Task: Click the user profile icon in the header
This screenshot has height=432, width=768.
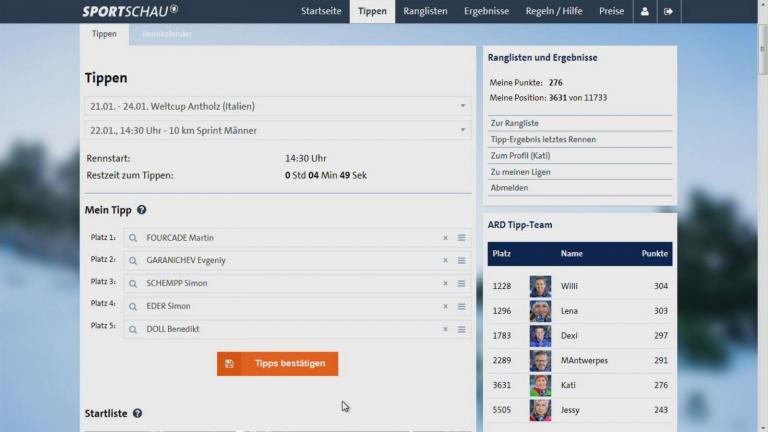Action: point(644,12)
